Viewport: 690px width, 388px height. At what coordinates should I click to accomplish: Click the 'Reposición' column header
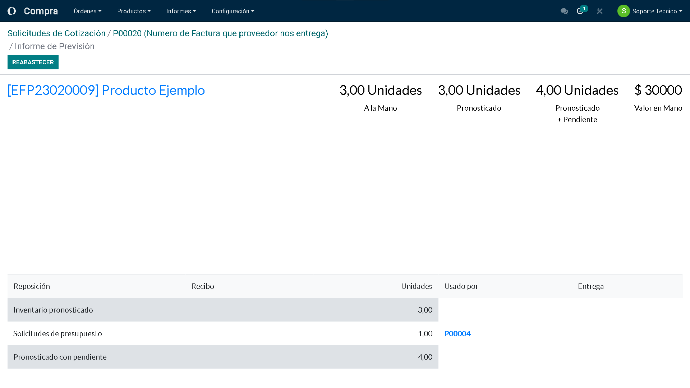32,286
